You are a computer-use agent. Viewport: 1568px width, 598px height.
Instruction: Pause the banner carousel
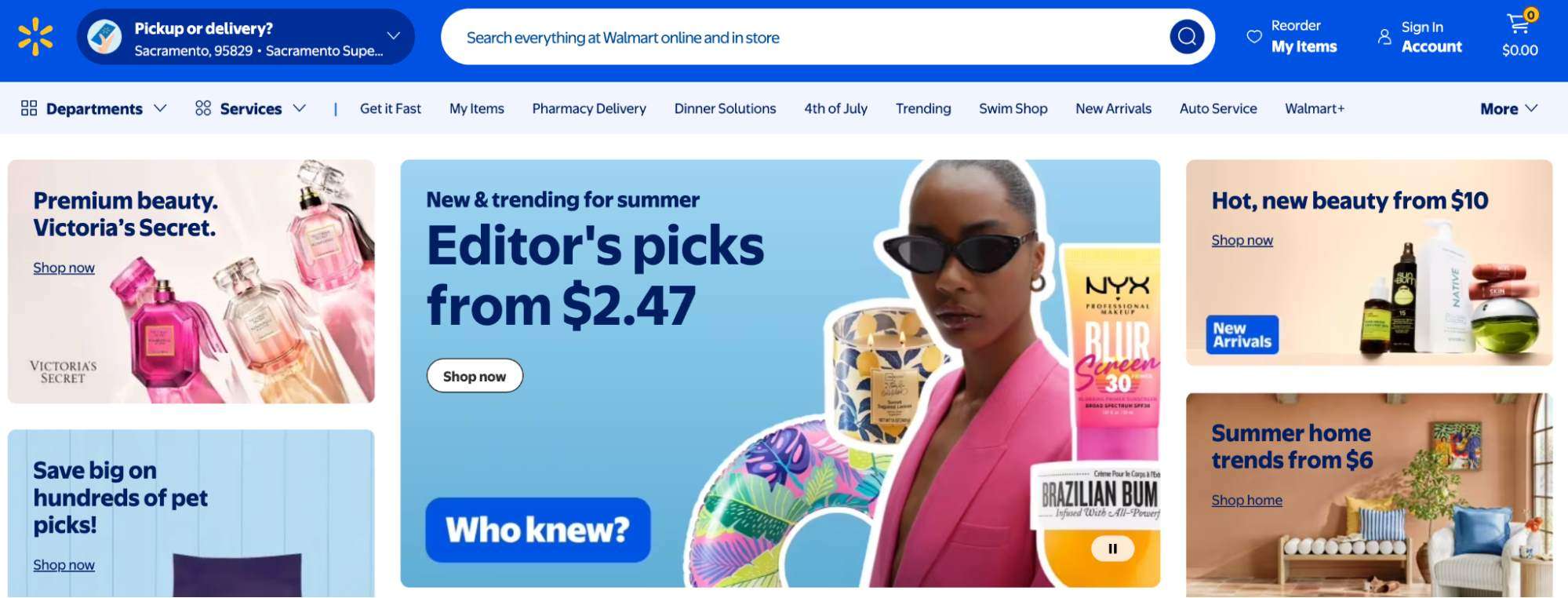(1112, 549)
